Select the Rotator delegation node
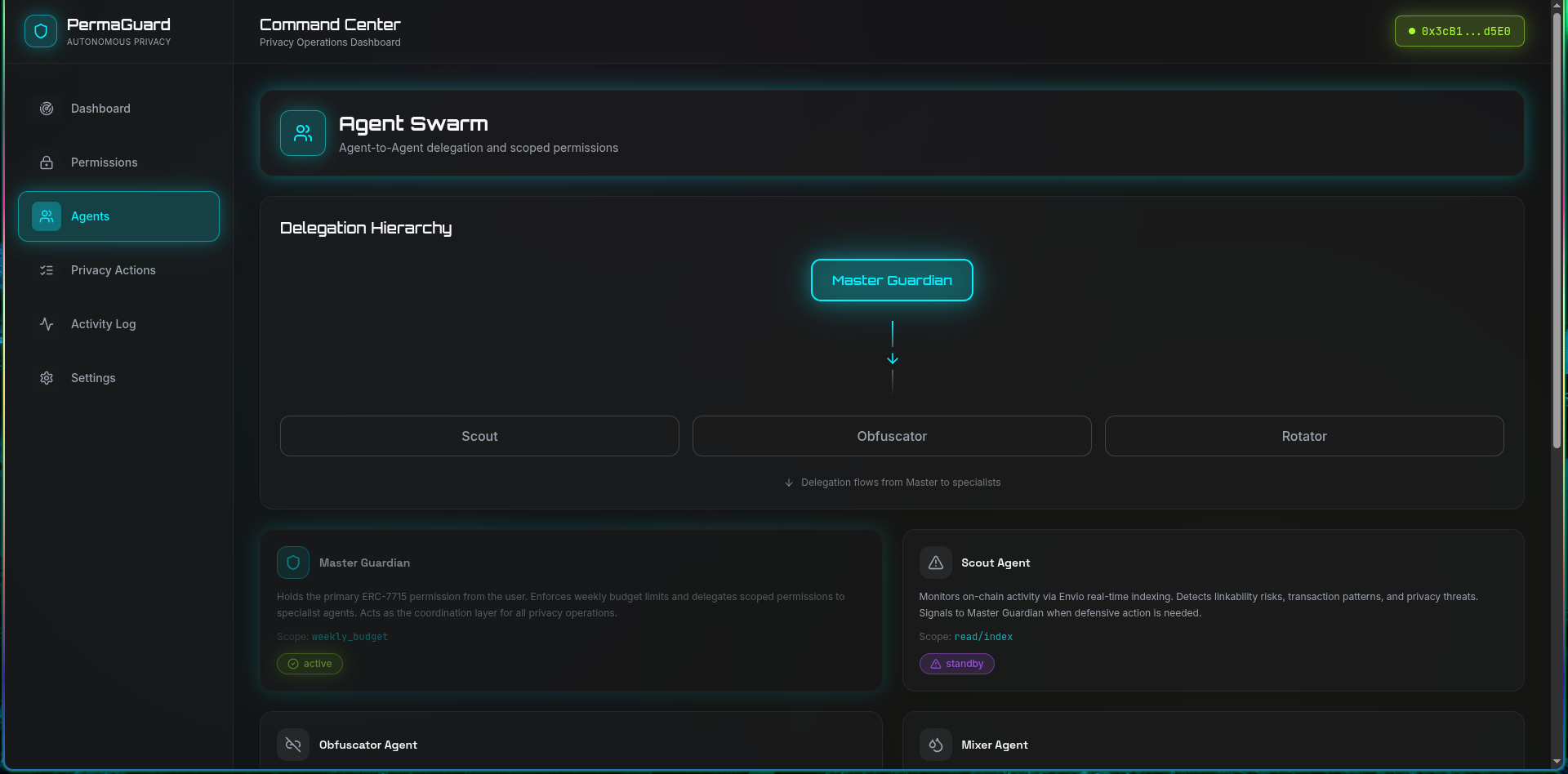Screen dimensions: 1568x774 pos(1304,436)
